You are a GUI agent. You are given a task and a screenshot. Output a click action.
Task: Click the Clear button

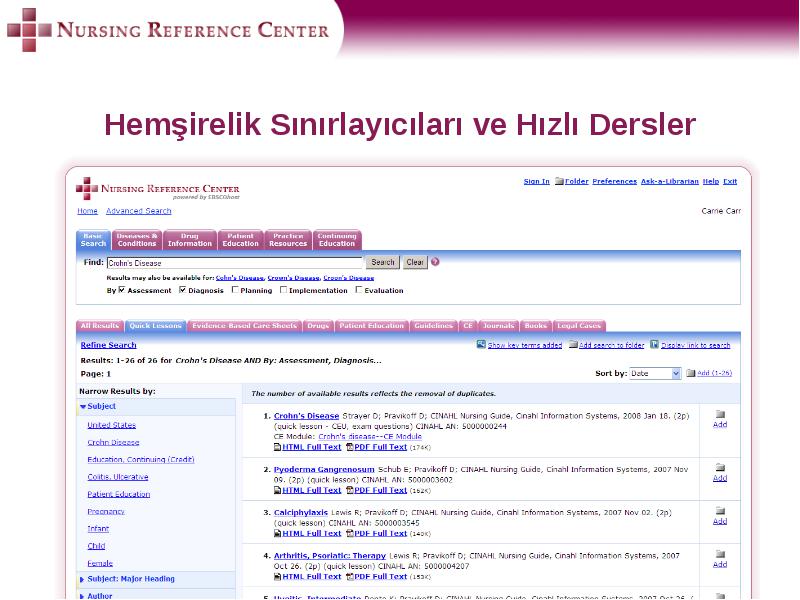tap(415, 262)
